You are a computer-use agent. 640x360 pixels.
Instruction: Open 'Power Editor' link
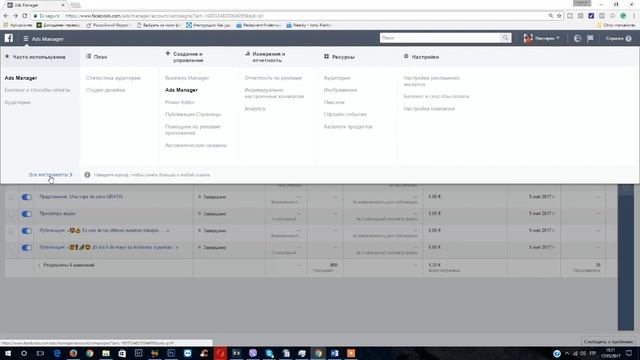point(180,102)
